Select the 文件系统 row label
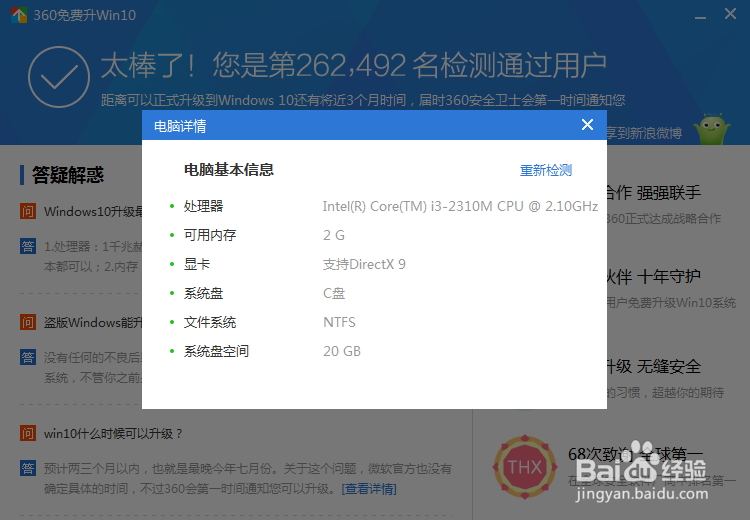This screenshot has height=520, width=750. (210, 322)
